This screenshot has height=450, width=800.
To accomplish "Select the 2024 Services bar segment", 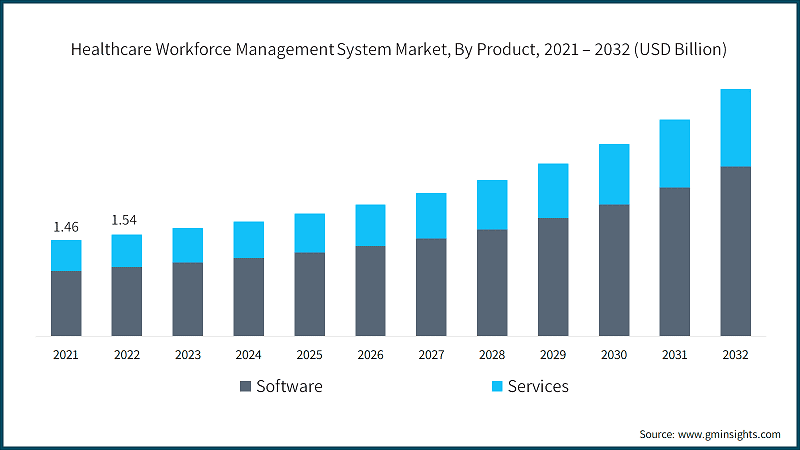I will click(248, 240).
